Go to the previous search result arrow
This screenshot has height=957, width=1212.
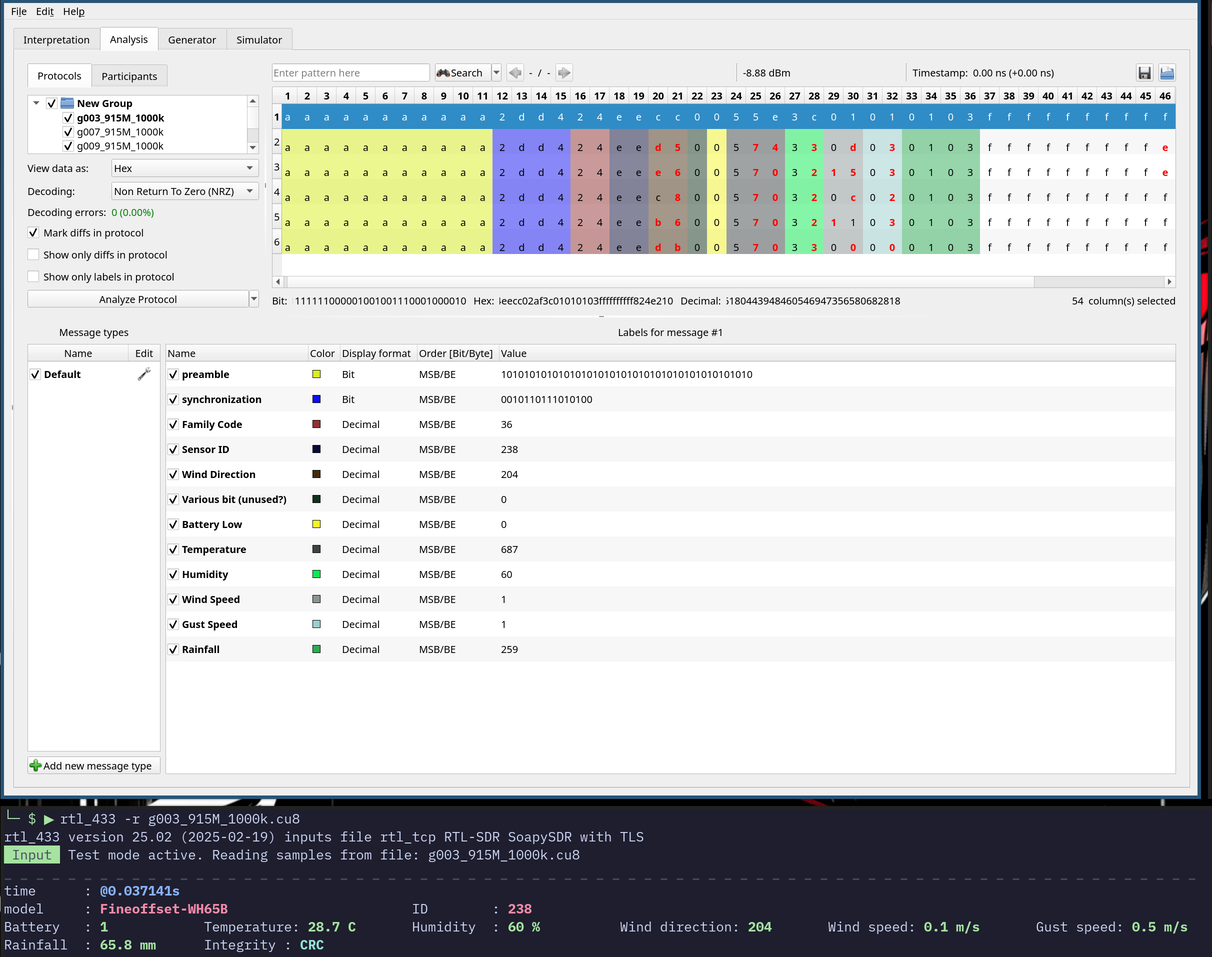(515, 73)
